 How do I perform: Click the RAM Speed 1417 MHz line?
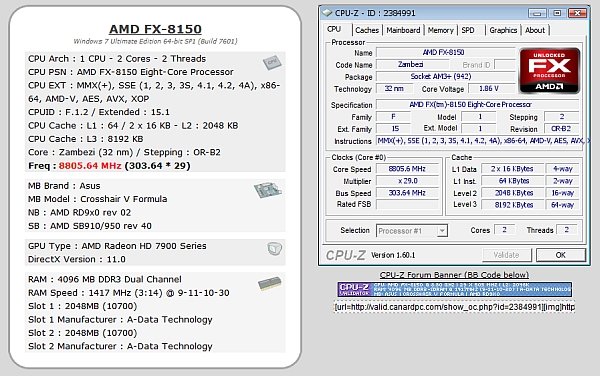(x=129, y=293)
